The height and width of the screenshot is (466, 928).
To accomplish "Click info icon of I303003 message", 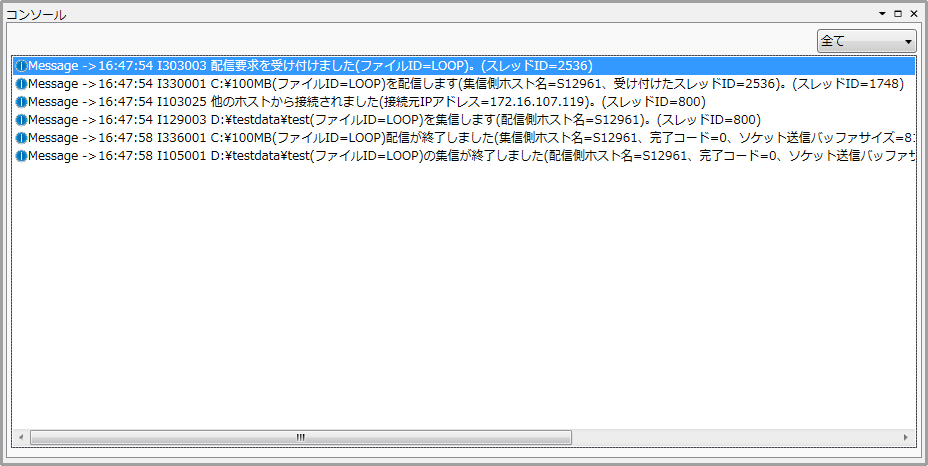I will [x=21, y=66].
